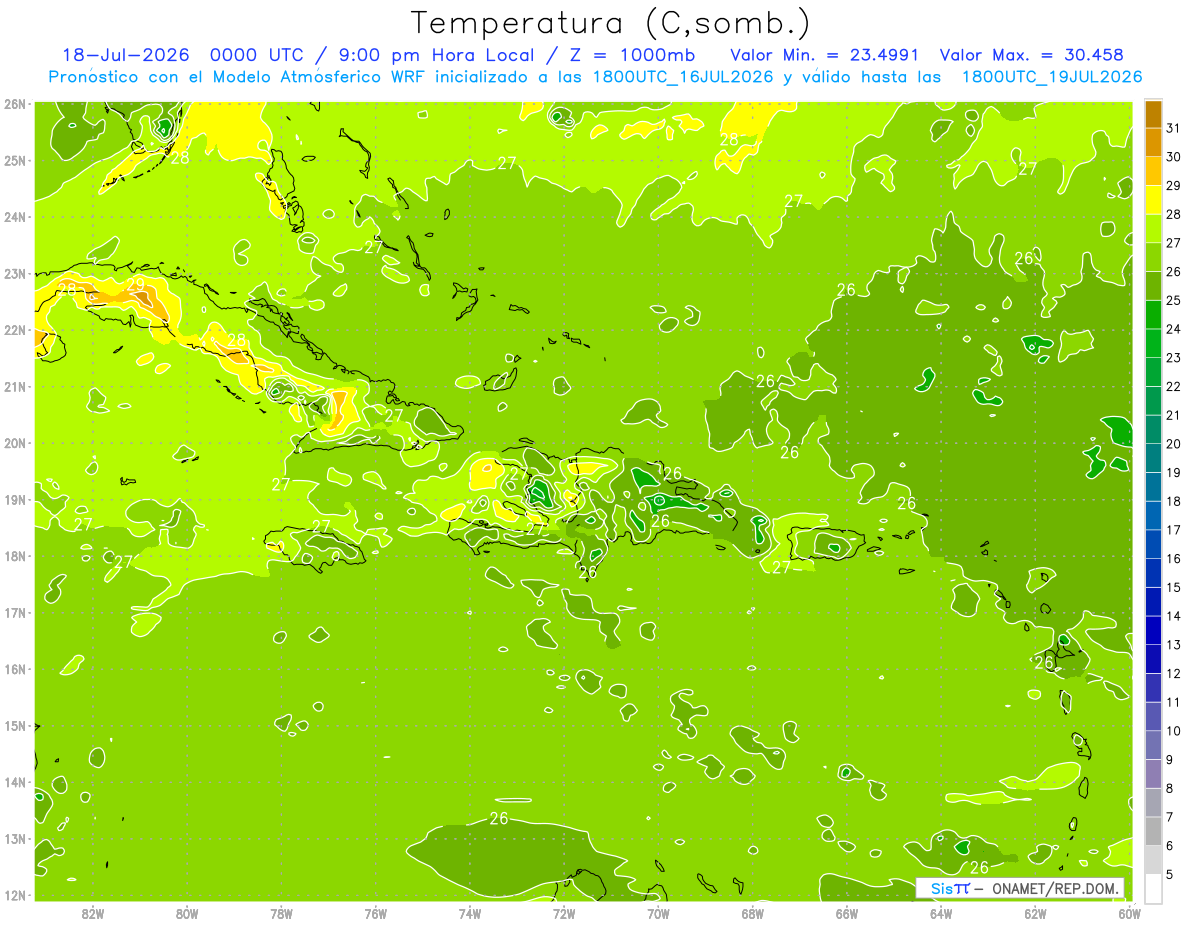Click the longitude axis label "62W"
Viewport: 1200px width, 927px height.
1035,913
